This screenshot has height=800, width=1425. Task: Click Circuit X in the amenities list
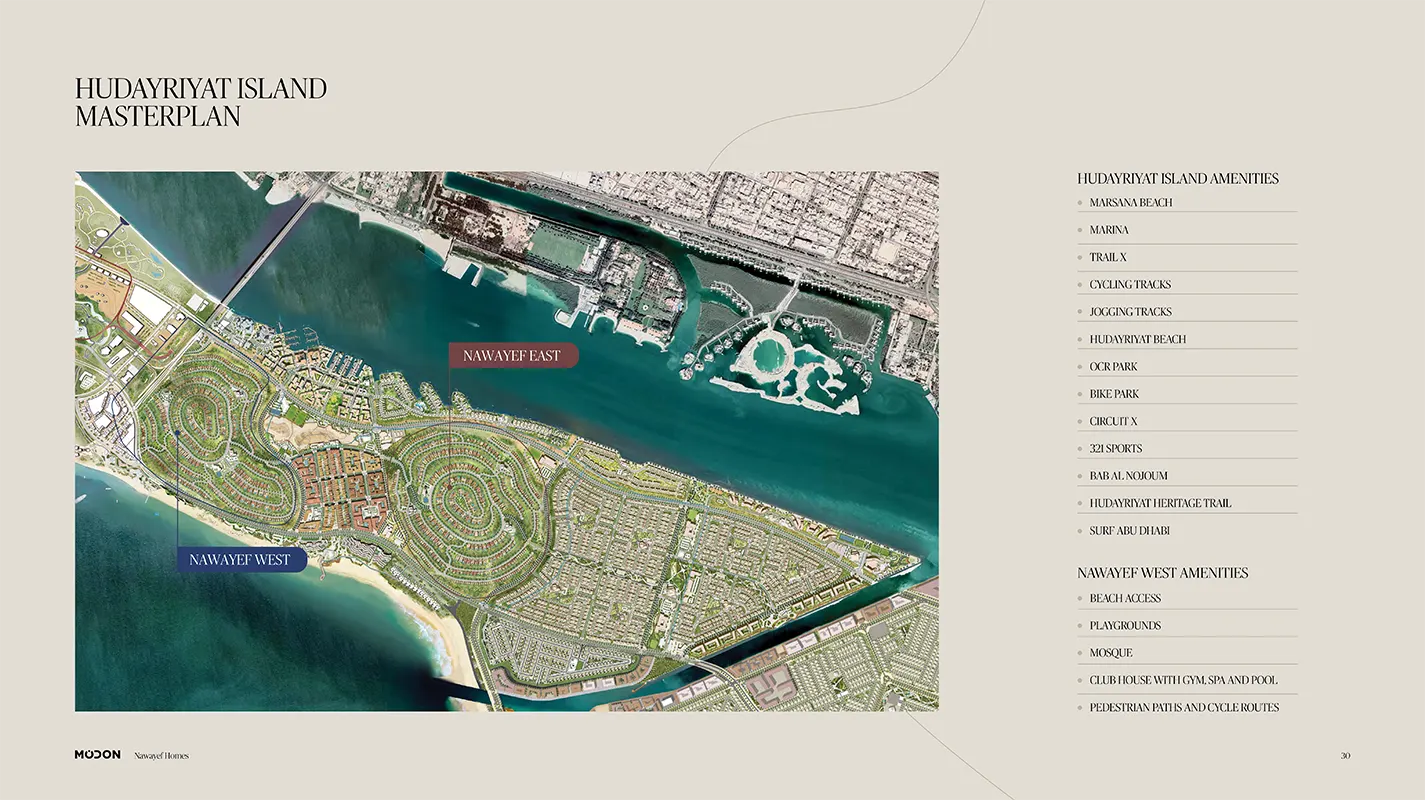click(1113, 422)
